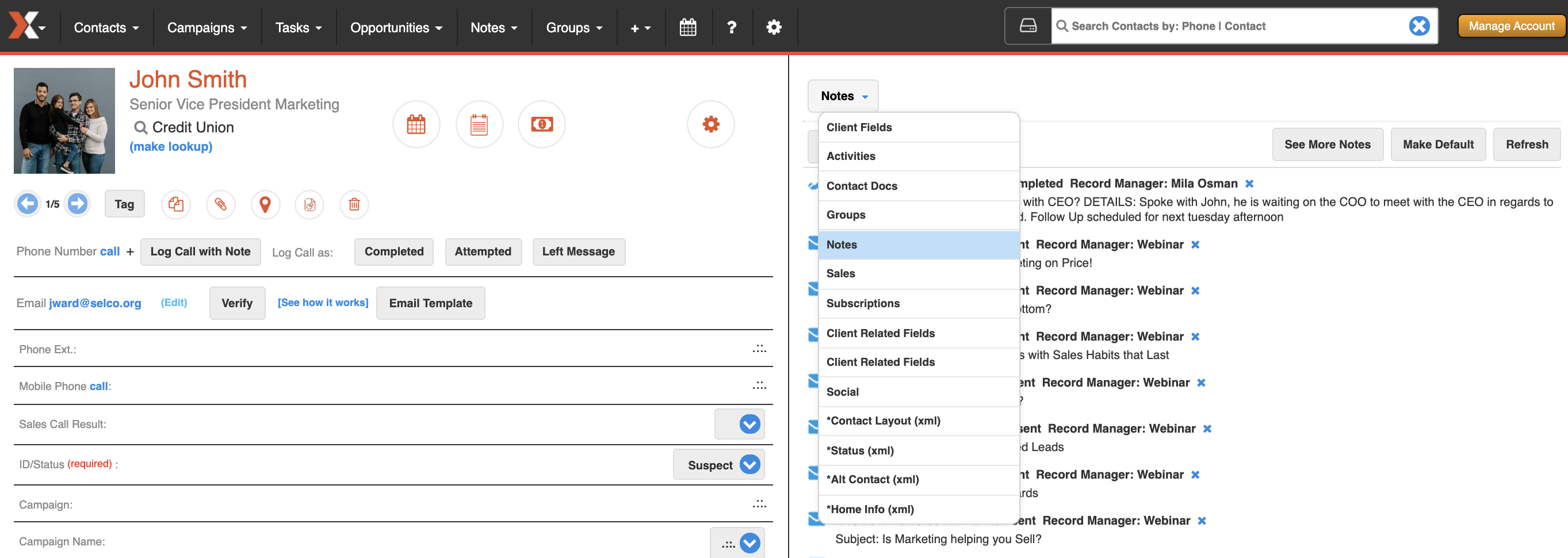Toggle the Notes panel dropdown button

843,96
